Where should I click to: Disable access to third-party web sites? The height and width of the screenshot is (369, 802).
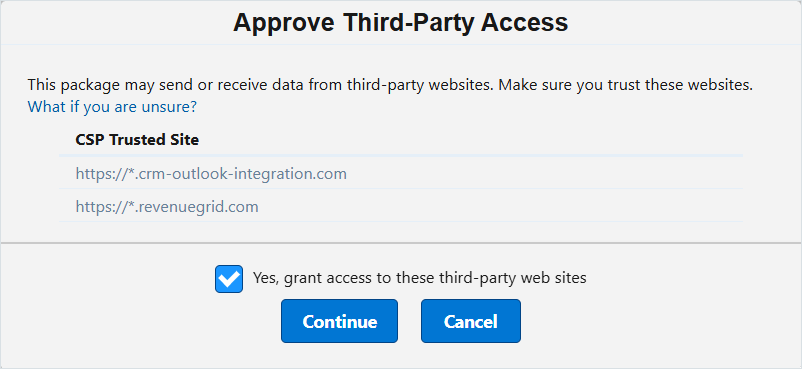point(229,279)
